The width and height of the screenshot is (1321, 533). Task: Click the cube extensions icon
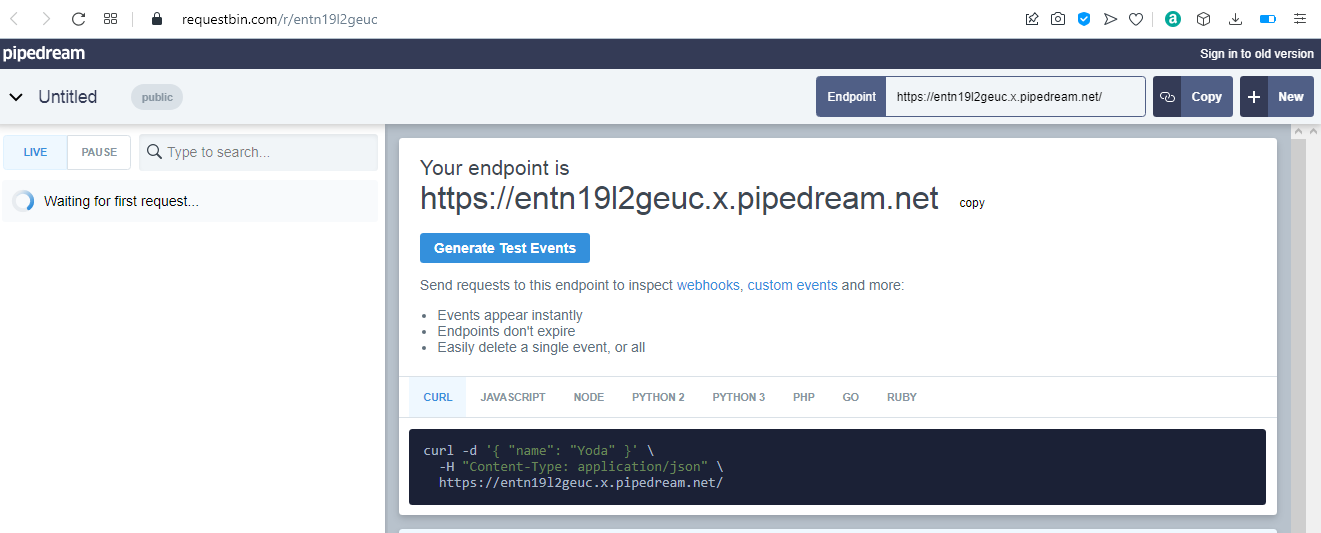tap(1205, 19)
